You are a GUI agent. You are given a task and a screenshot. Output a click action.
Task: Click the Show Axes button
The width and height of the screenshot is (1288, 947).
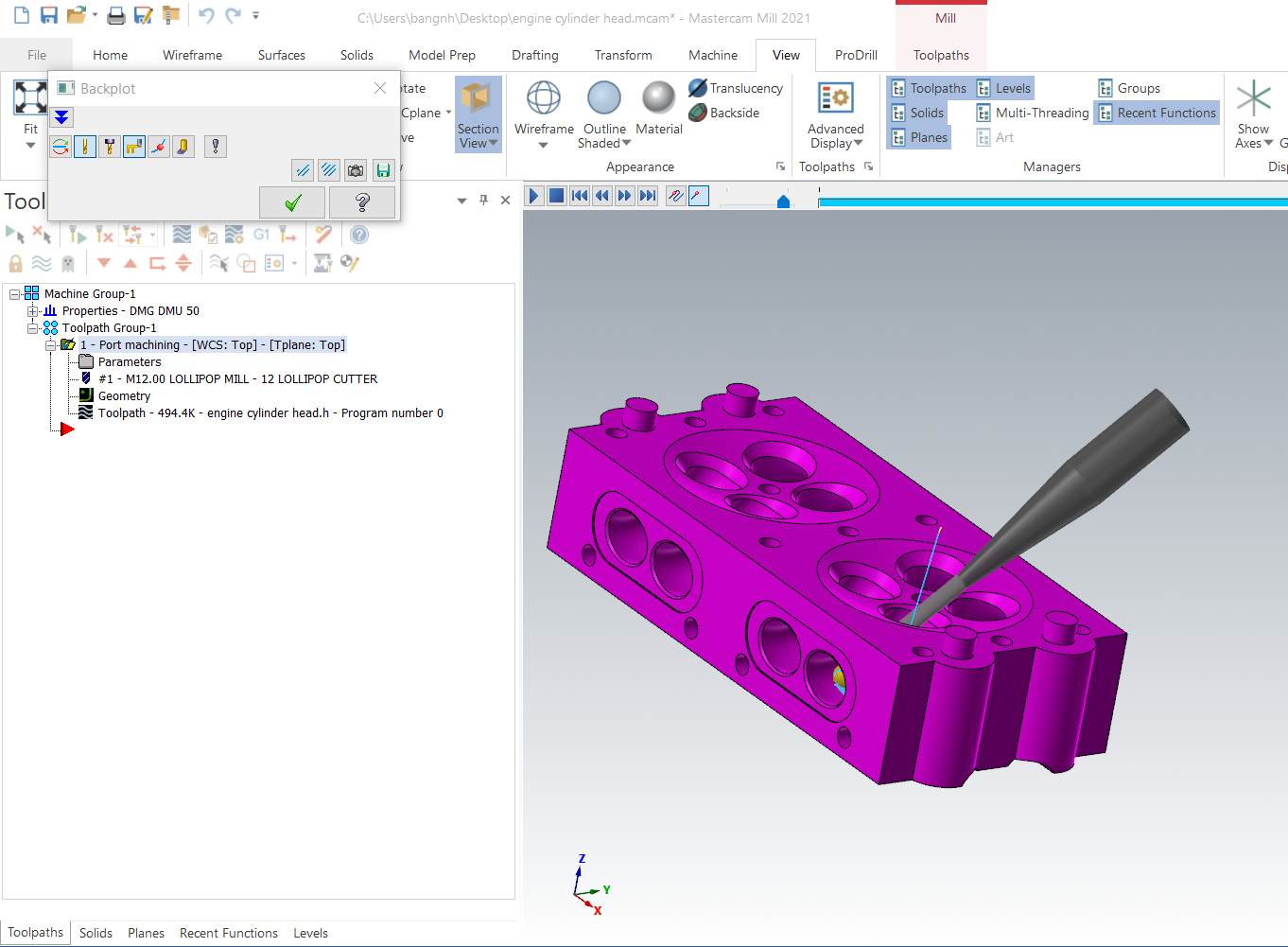point(1254,116)
